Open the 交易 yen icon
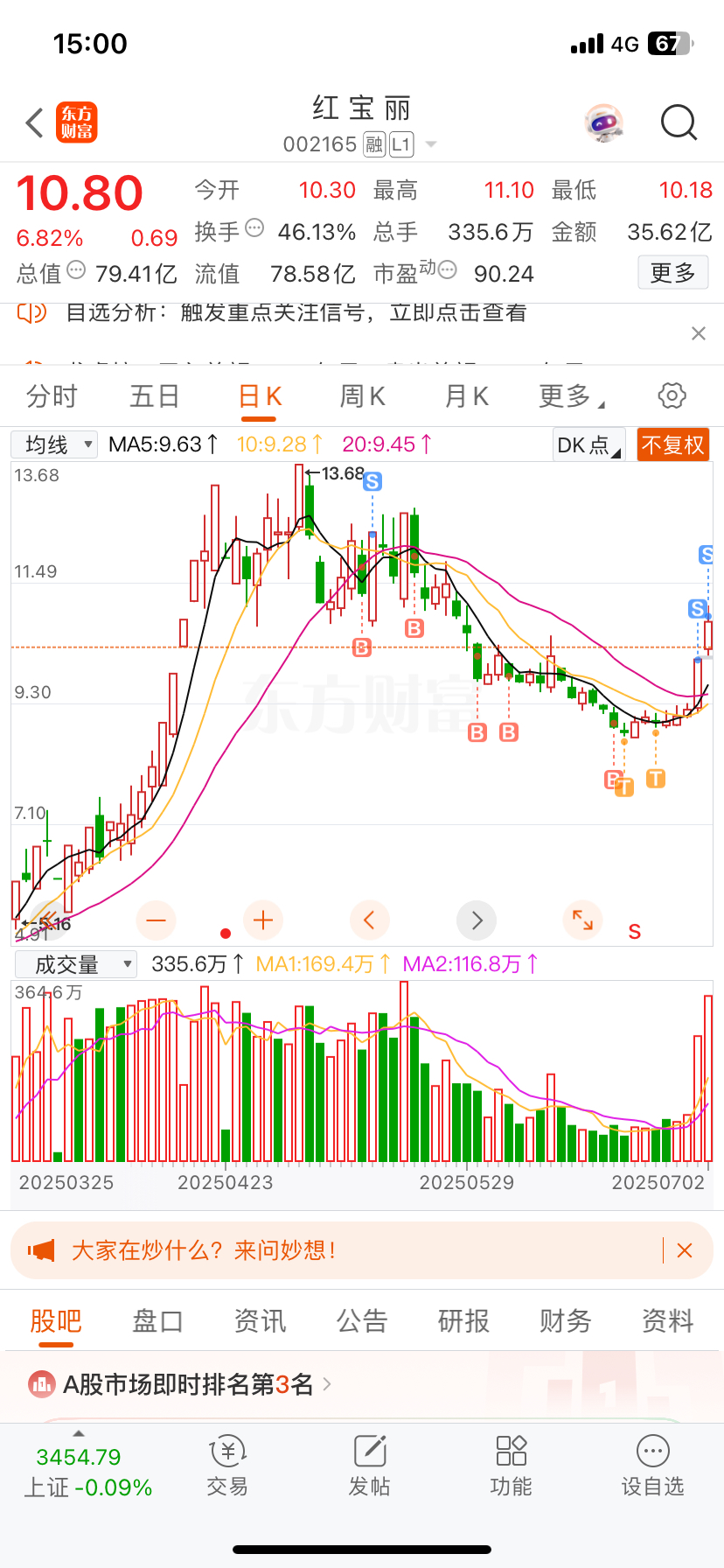 pyautogui.click(x=227, y=1452)
